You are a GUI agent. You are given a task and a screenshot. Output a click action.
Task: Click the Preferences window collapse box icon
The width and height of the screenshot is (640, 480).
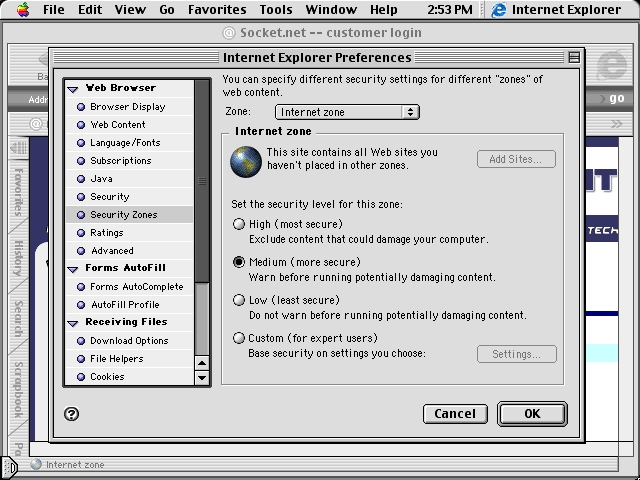pyautogui.click(x=574, y=58)
